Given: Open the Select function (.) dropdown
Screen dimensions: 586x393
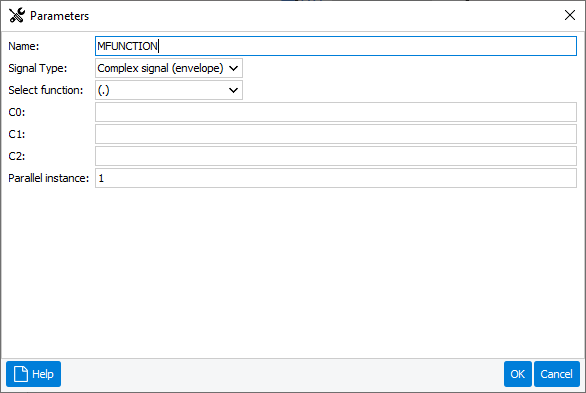Looking at the screenshot, I should coord(169,90).
